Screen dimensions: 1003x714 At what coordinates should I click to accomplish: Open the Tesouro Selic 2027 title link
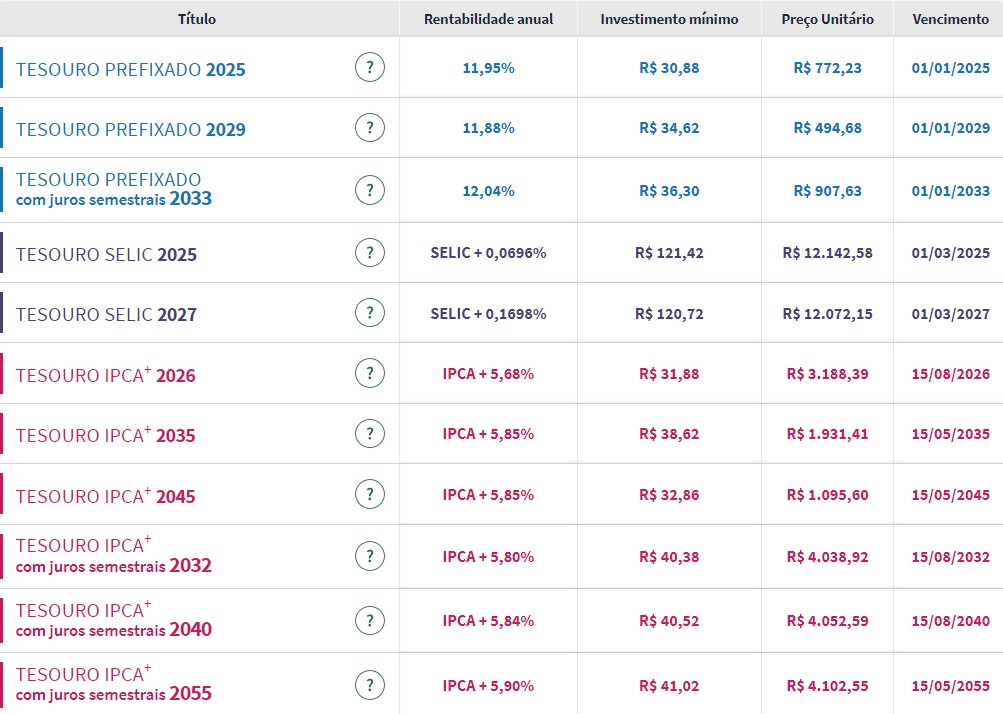click(x=106, y=315)
